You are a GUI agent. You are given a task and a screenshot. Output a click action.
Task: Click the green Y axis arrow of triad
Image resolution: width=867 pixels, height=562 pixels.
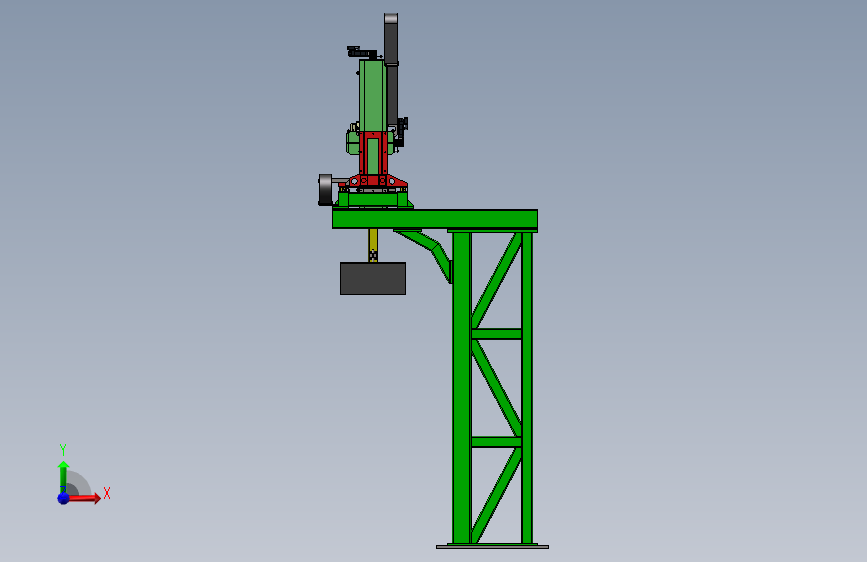pos(63,476)
